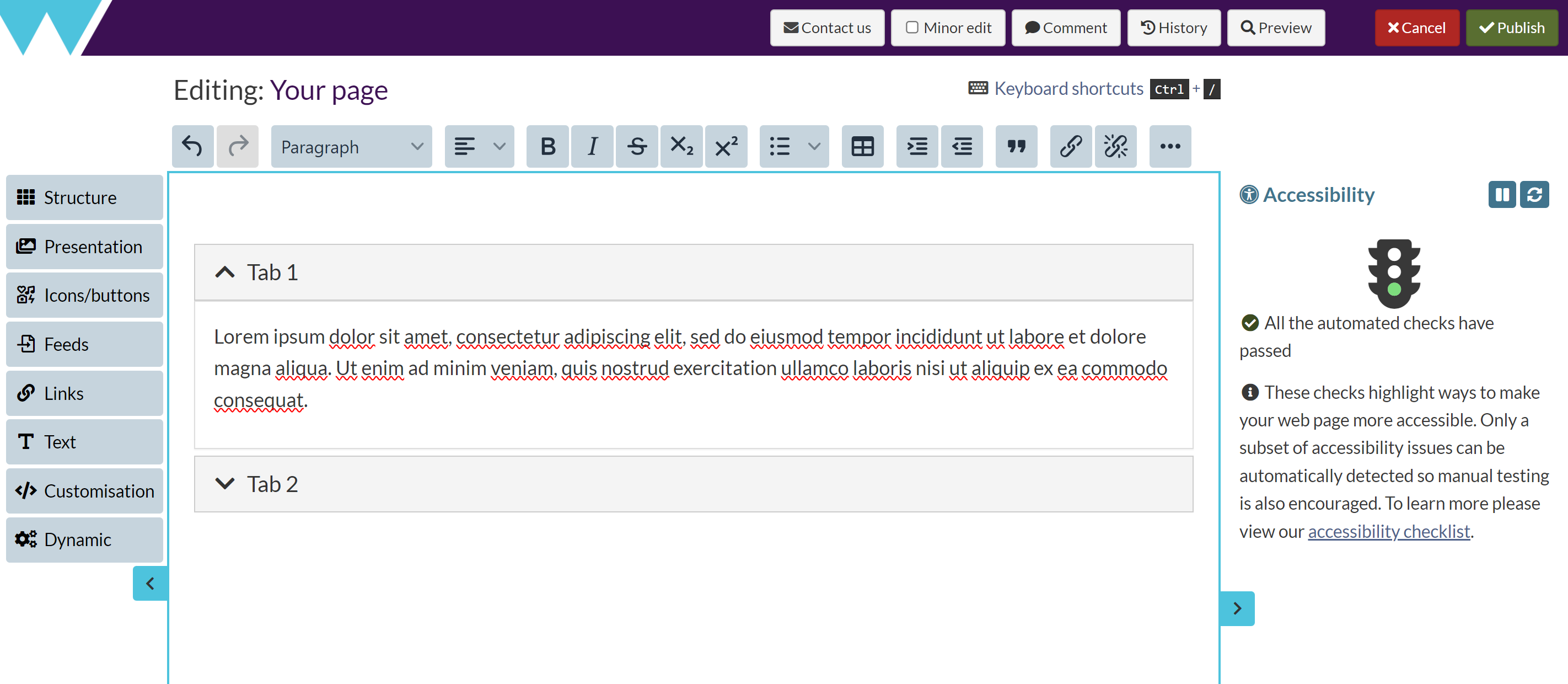
Task: Click the blockquote icon
Action: [1016, 146]
